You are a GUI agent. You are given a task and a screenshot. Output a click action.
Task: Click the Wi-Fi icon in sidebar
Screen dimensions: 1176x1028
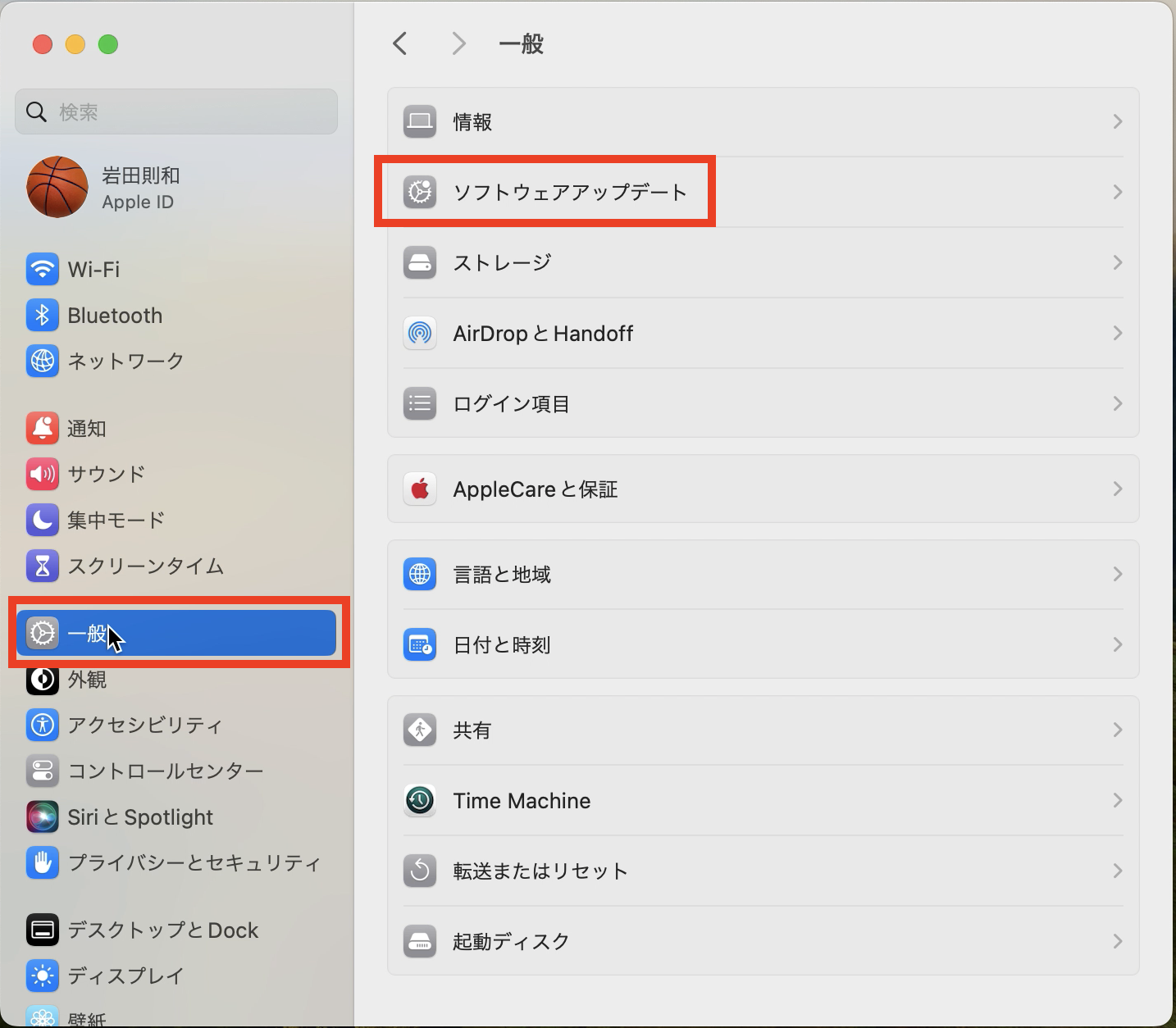[43, 269]
